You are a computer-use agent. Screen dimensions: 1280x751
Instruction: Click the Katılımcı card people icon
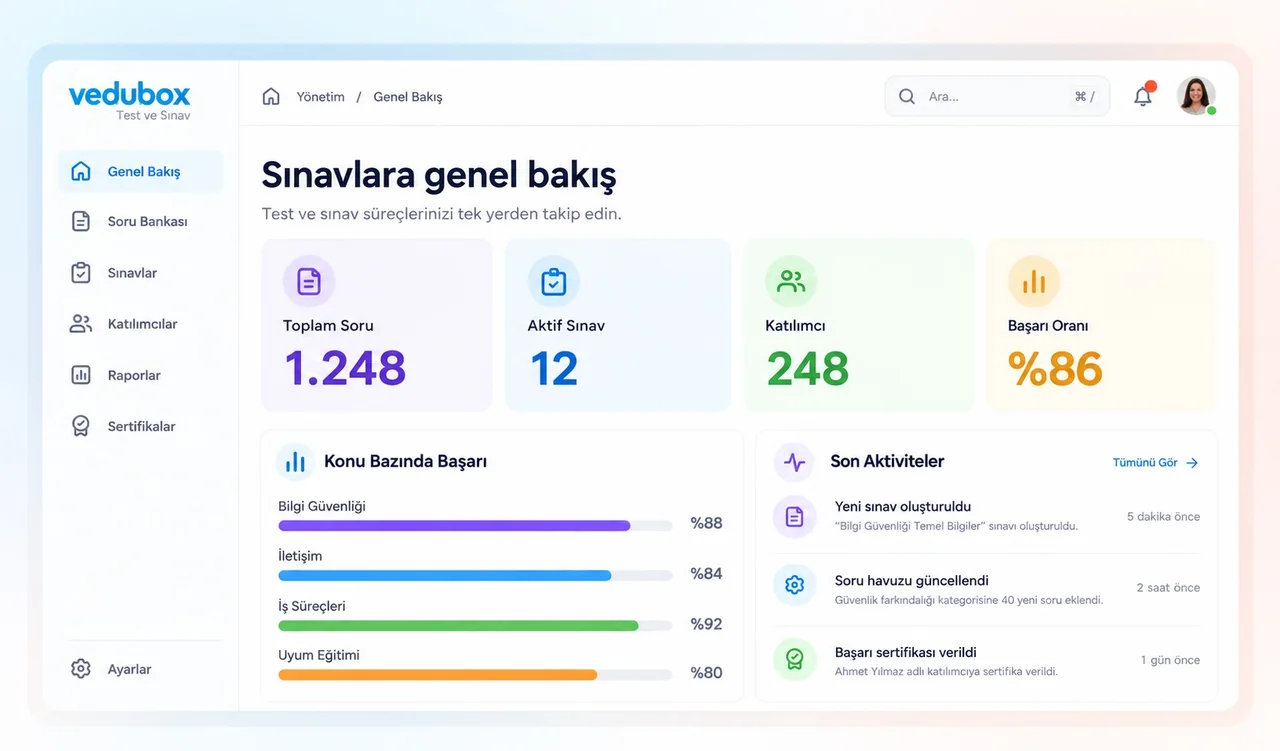[791, 282]
